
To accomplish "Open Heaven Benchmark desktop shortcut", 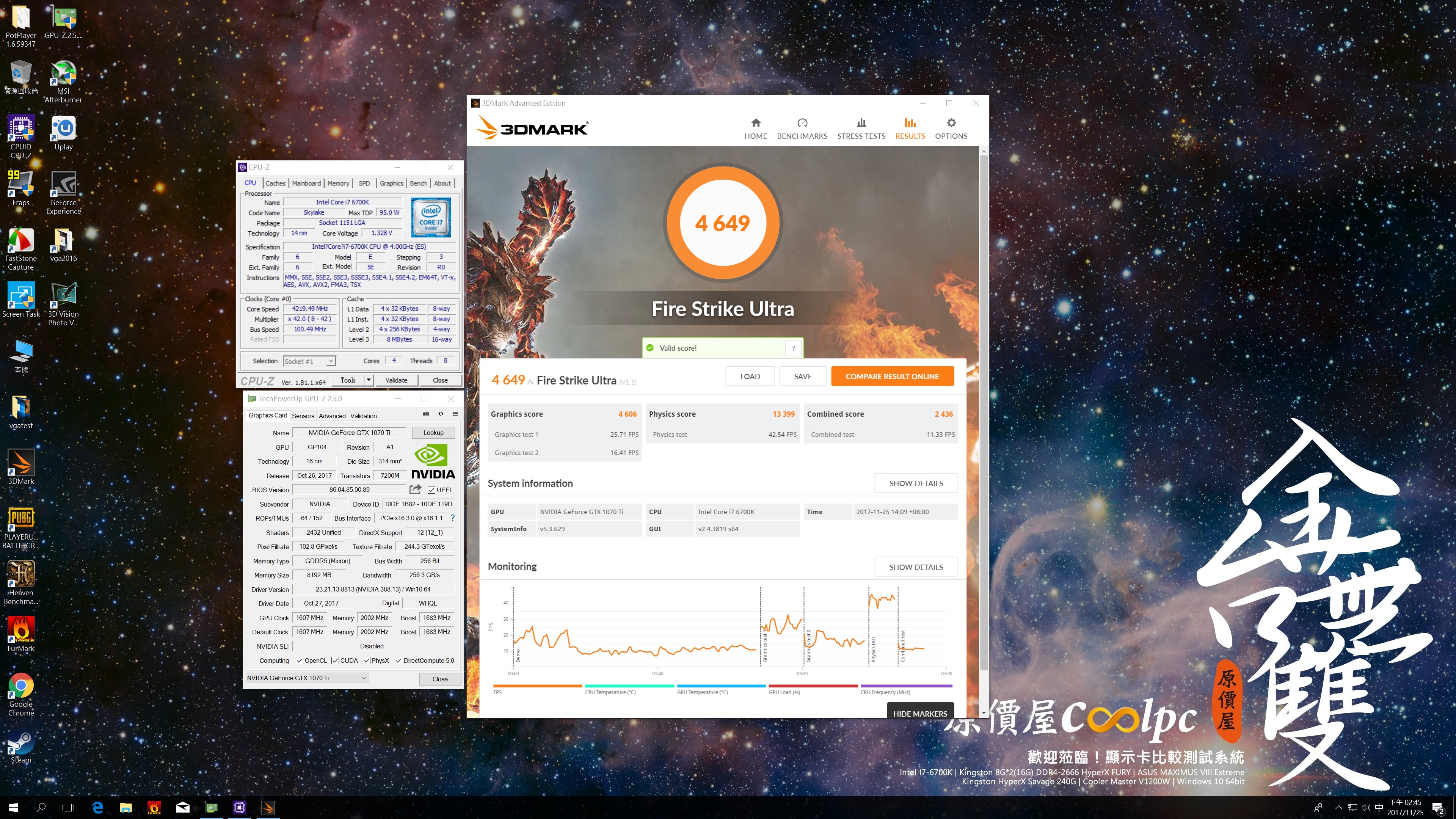I will (x=21, y=583).
